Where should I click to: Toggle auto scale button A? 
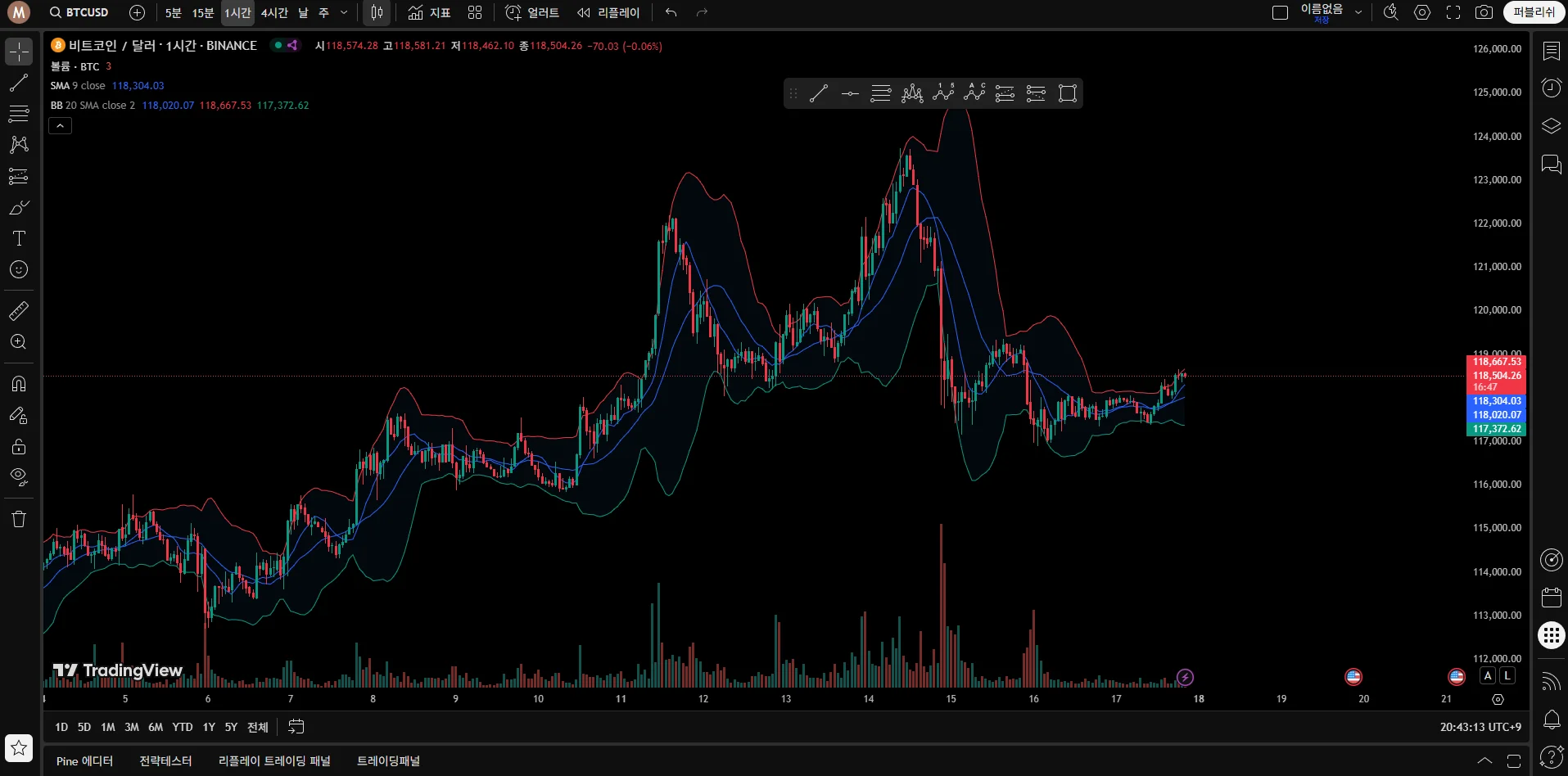(x=1488, y=676)
